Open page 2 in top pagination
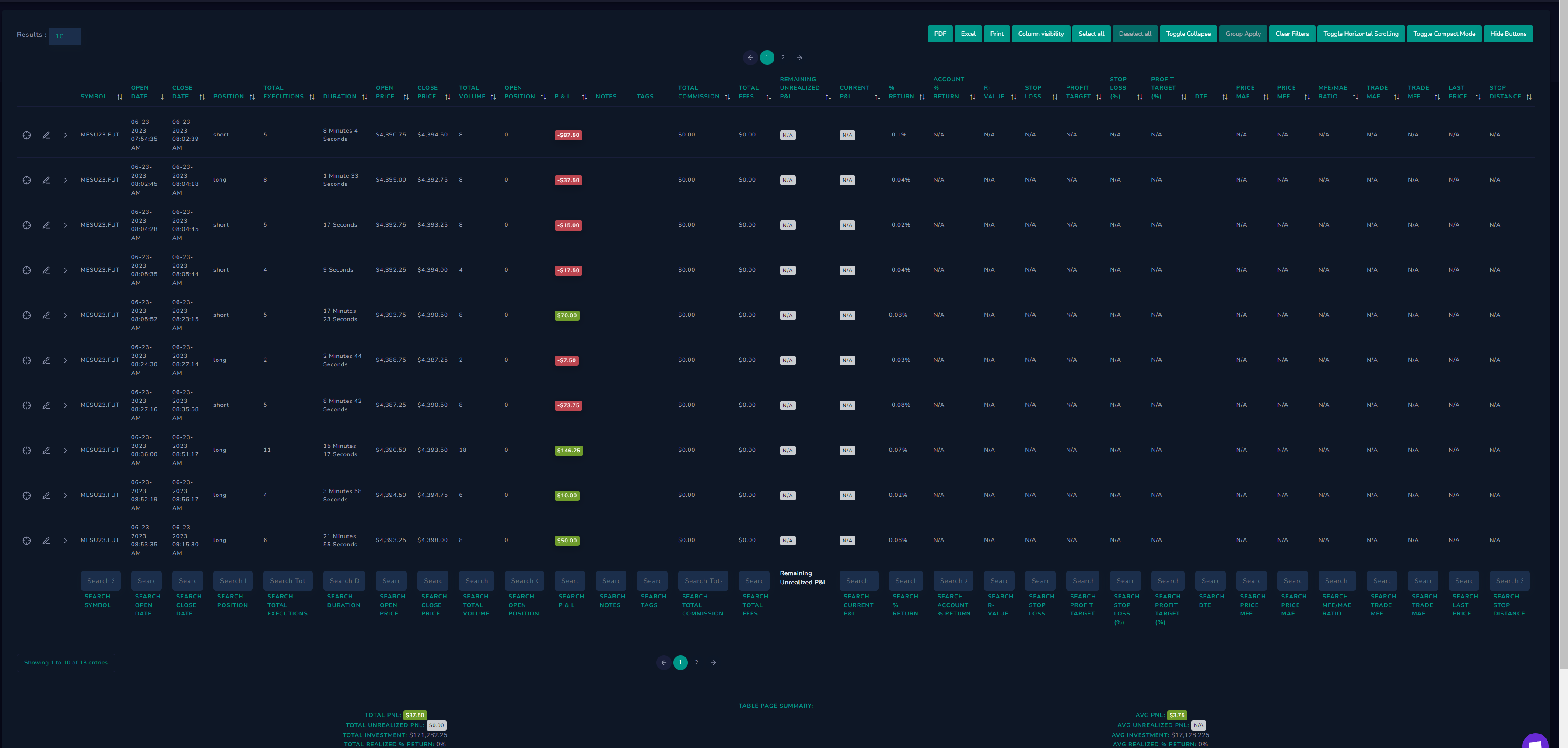This screenshot has width=1568, height=748. (783, 58)
